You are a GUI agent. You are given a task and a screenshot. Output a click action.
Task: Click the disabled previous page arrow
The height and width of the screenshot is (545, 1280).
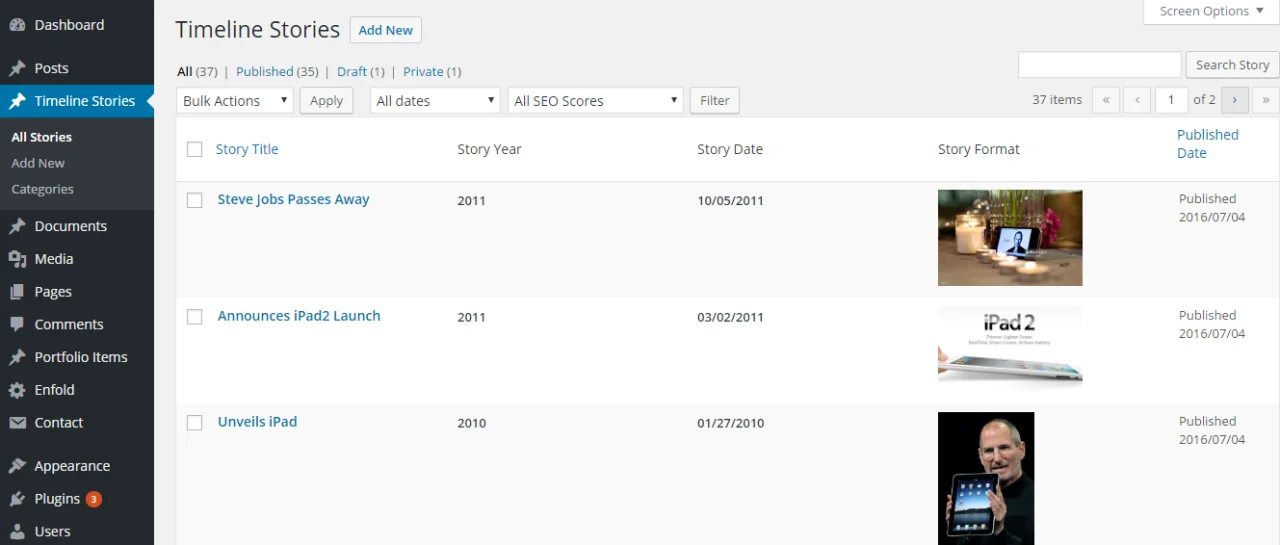1137,100
